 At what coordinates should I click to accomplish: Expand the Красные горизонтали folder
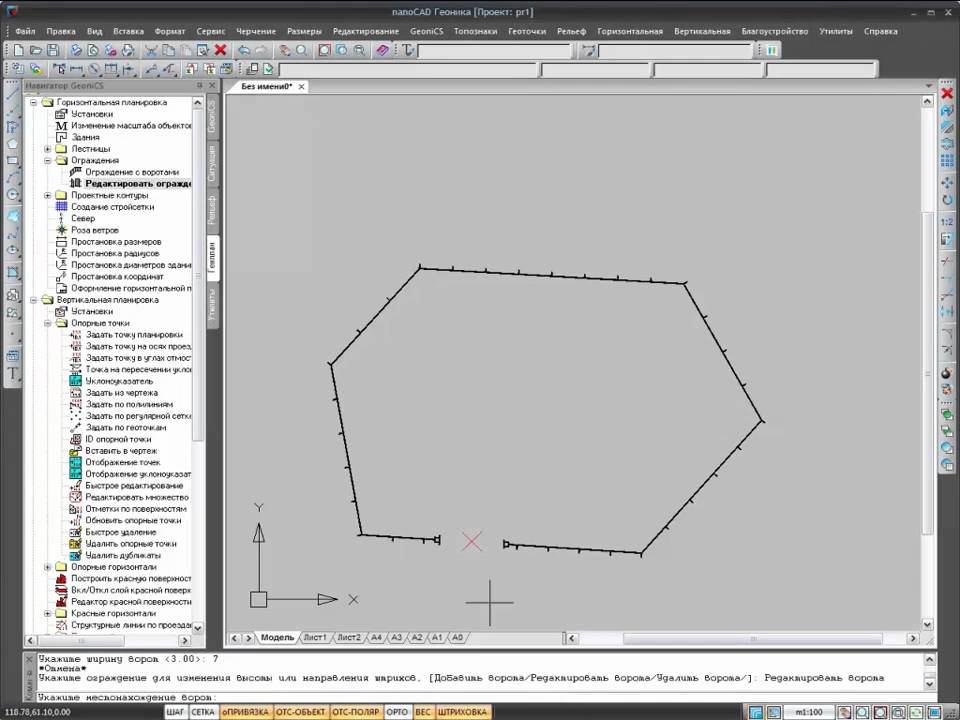(48, 613)
